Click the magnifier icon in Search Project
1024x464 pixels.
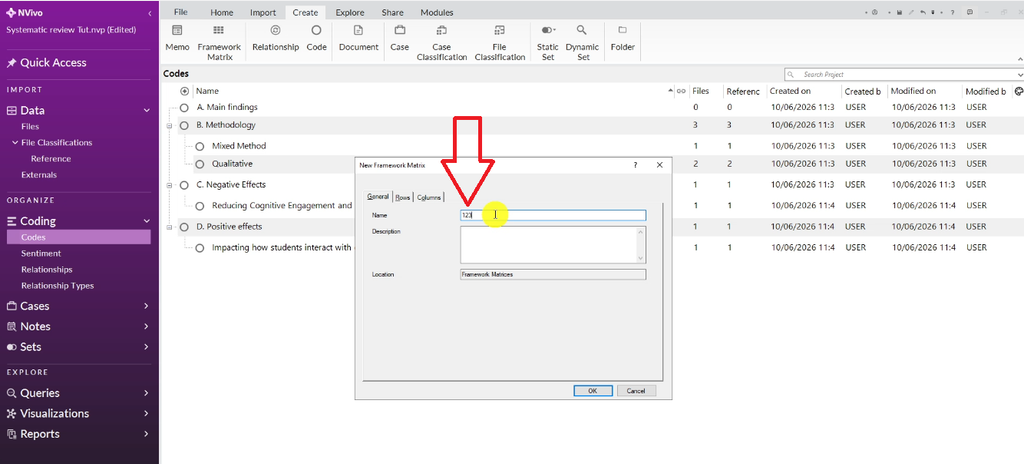(791, 75)
